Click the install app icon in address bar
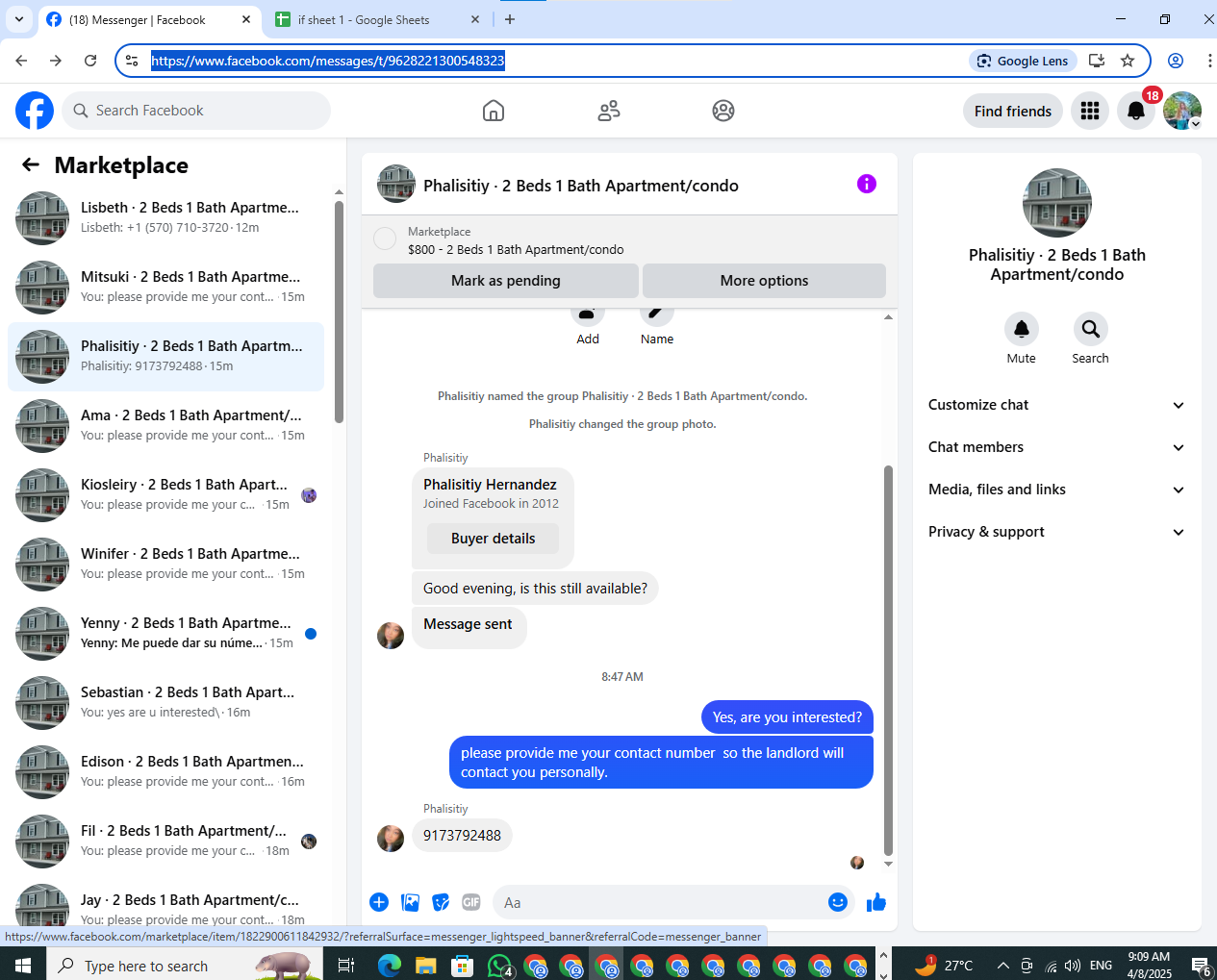Image resolution: width=1217 pixels, height=980 pixels. coord(1096,61)
